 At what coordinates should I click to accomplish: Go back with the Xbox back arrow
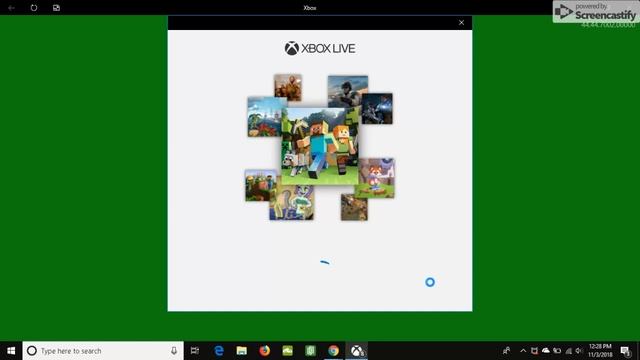[x=11, y=8]
